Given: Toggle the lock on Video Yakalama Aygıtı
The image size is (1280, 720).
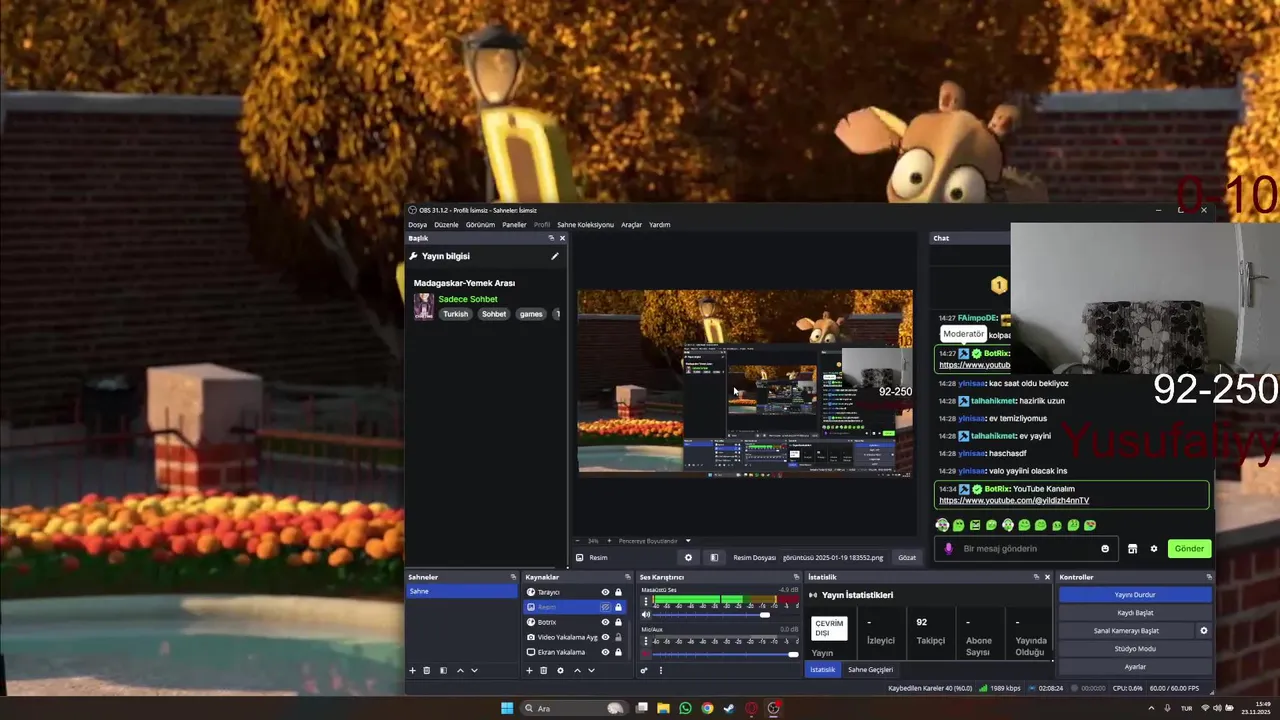Looking at the screenshot, I should (x=618, y=637).
